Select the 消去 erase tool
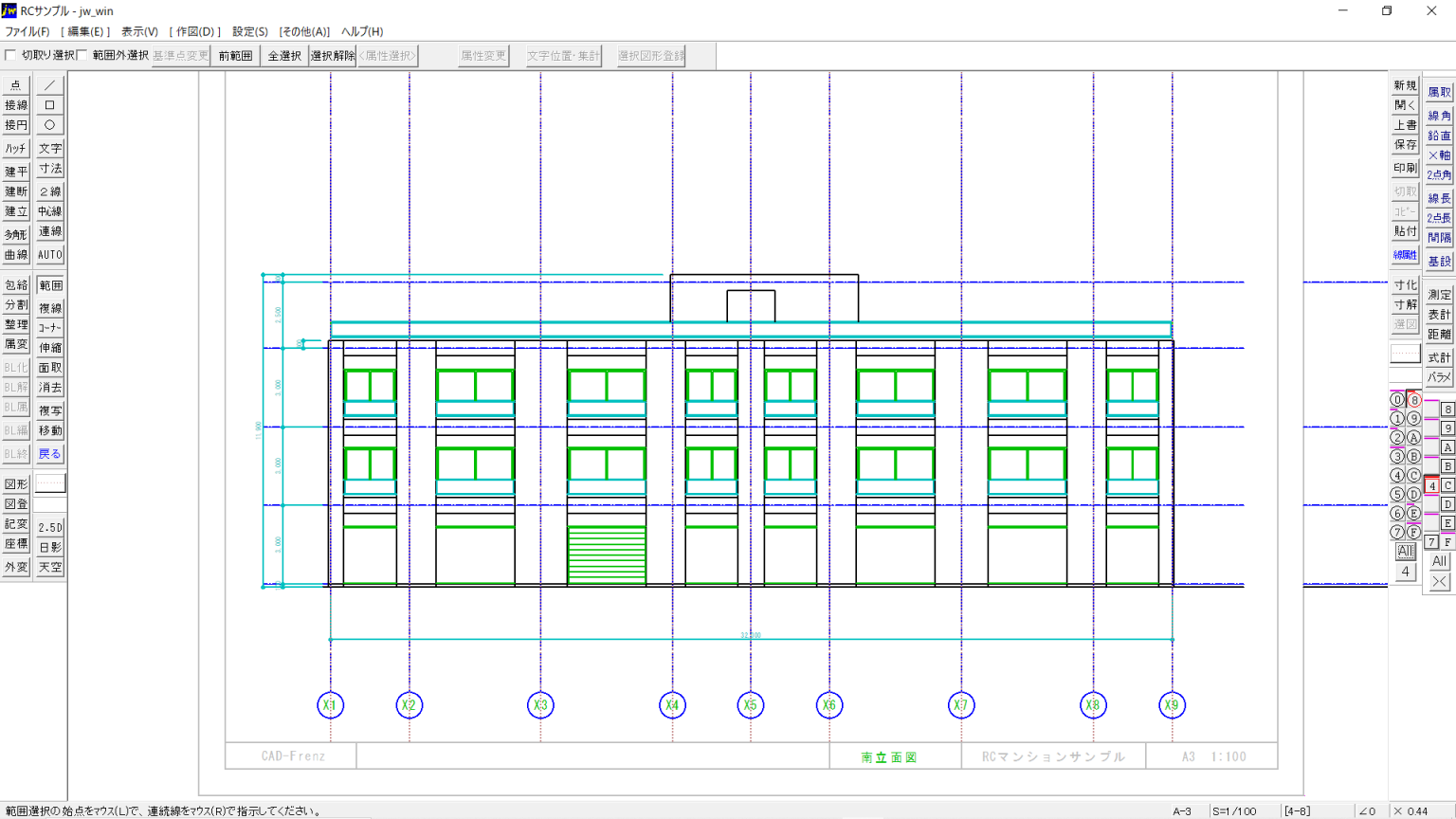The image size is (1456, 819). 50,388
